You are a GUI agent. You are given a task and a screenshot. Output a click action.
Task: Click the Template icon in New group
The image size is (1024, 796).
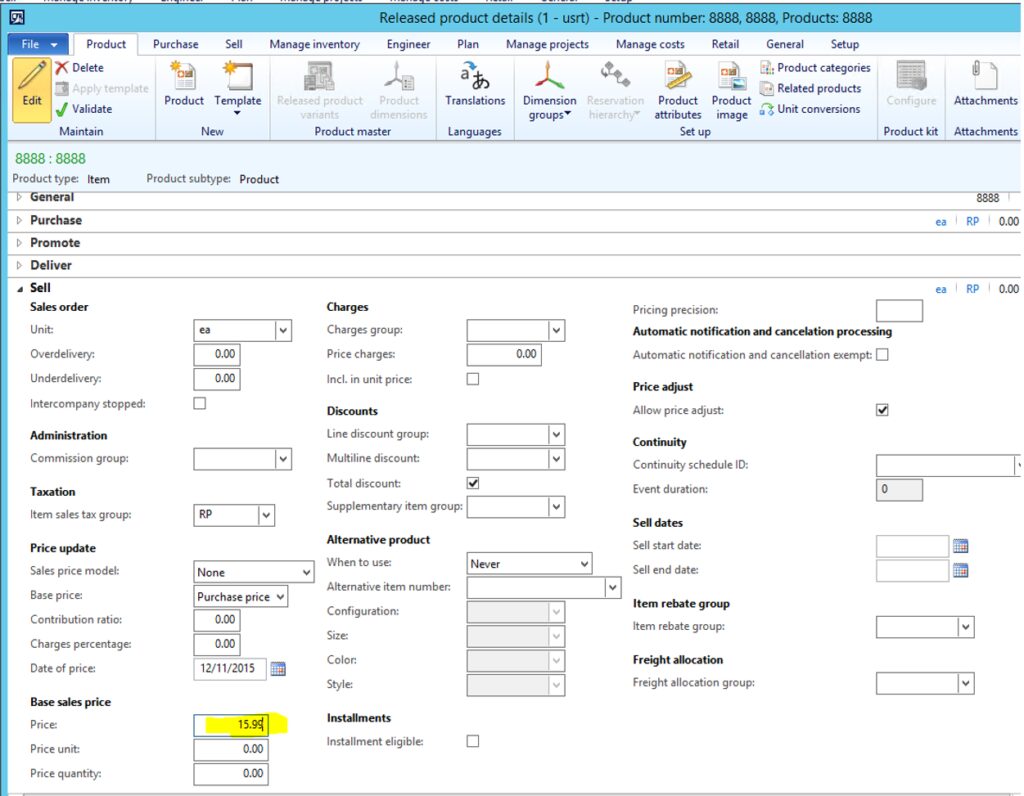click(x=238, y=77)
